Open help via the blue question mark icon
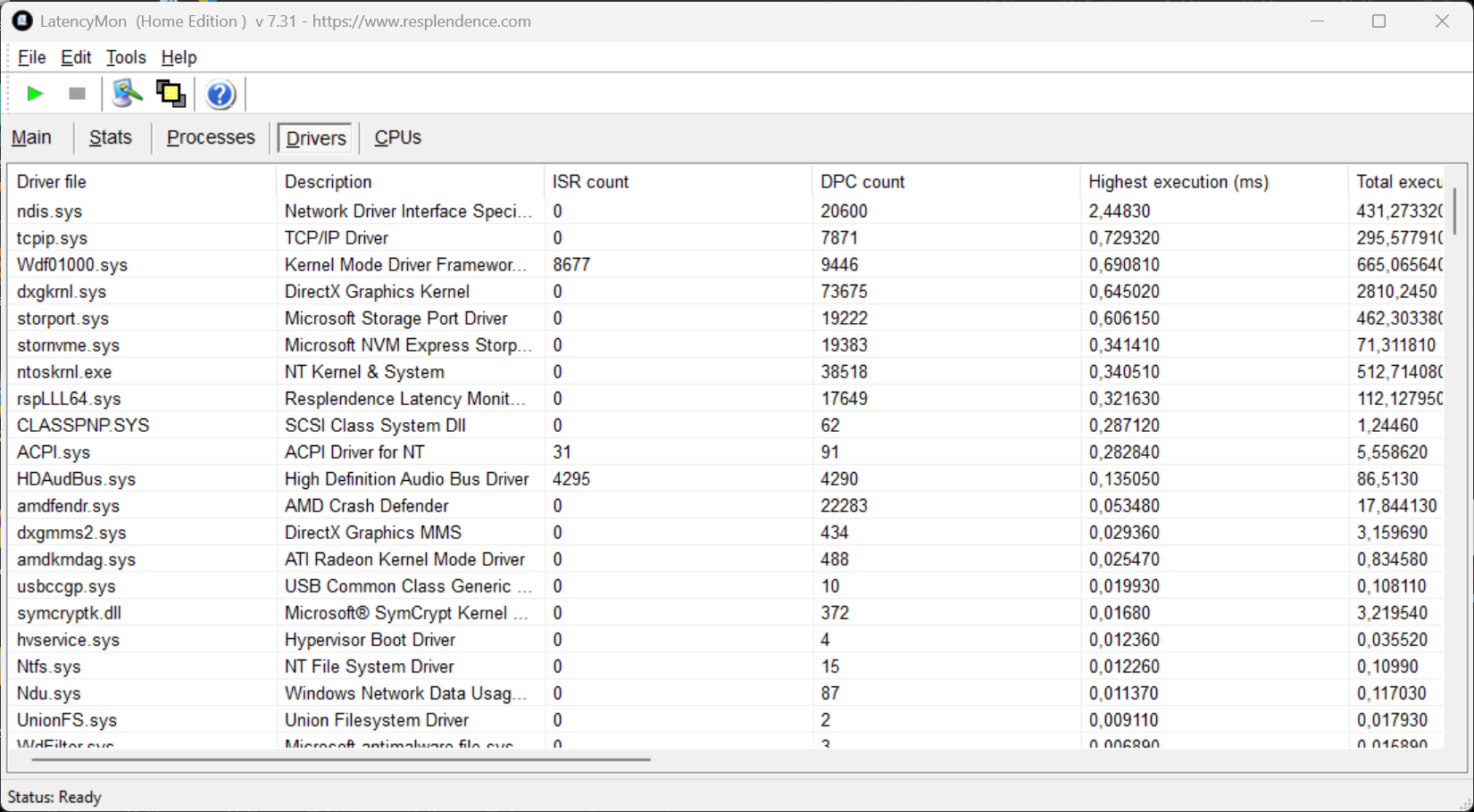The width and height of the screenshot is (1474, 812). tap(220, 94)
